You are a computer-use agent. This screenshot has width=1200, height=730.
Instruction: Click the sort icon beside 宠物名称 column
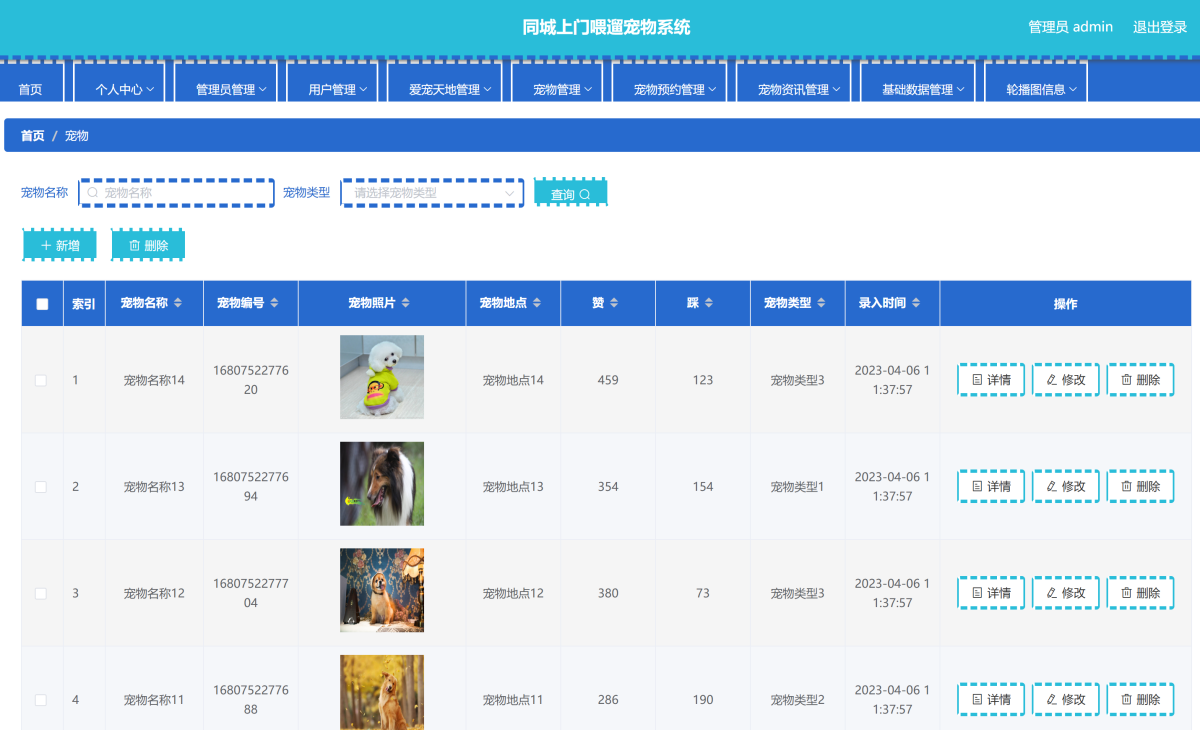tap(178, 303)
